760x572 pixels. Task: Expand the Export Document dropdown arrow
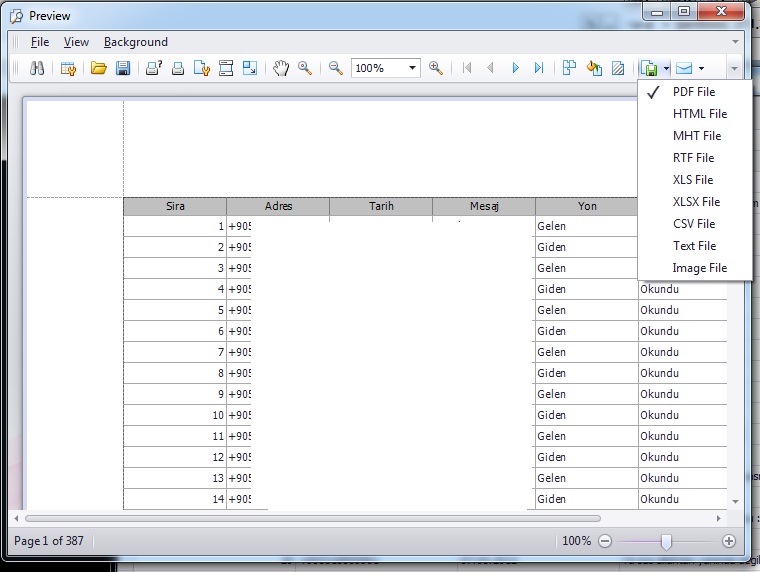click(666, 68)
